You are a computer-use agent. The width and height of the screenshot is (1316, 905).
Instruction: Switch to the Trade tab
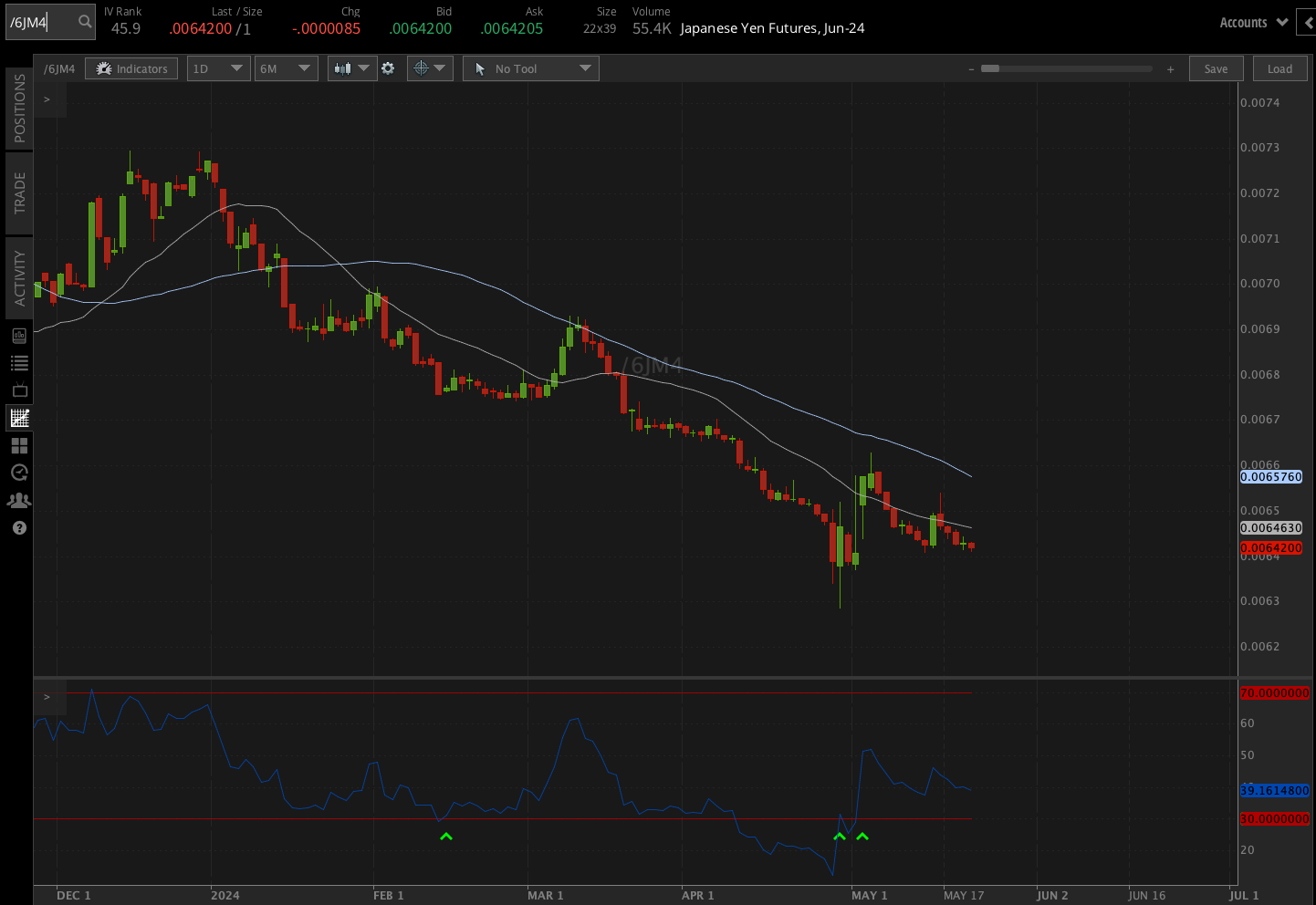coord(19,192)
